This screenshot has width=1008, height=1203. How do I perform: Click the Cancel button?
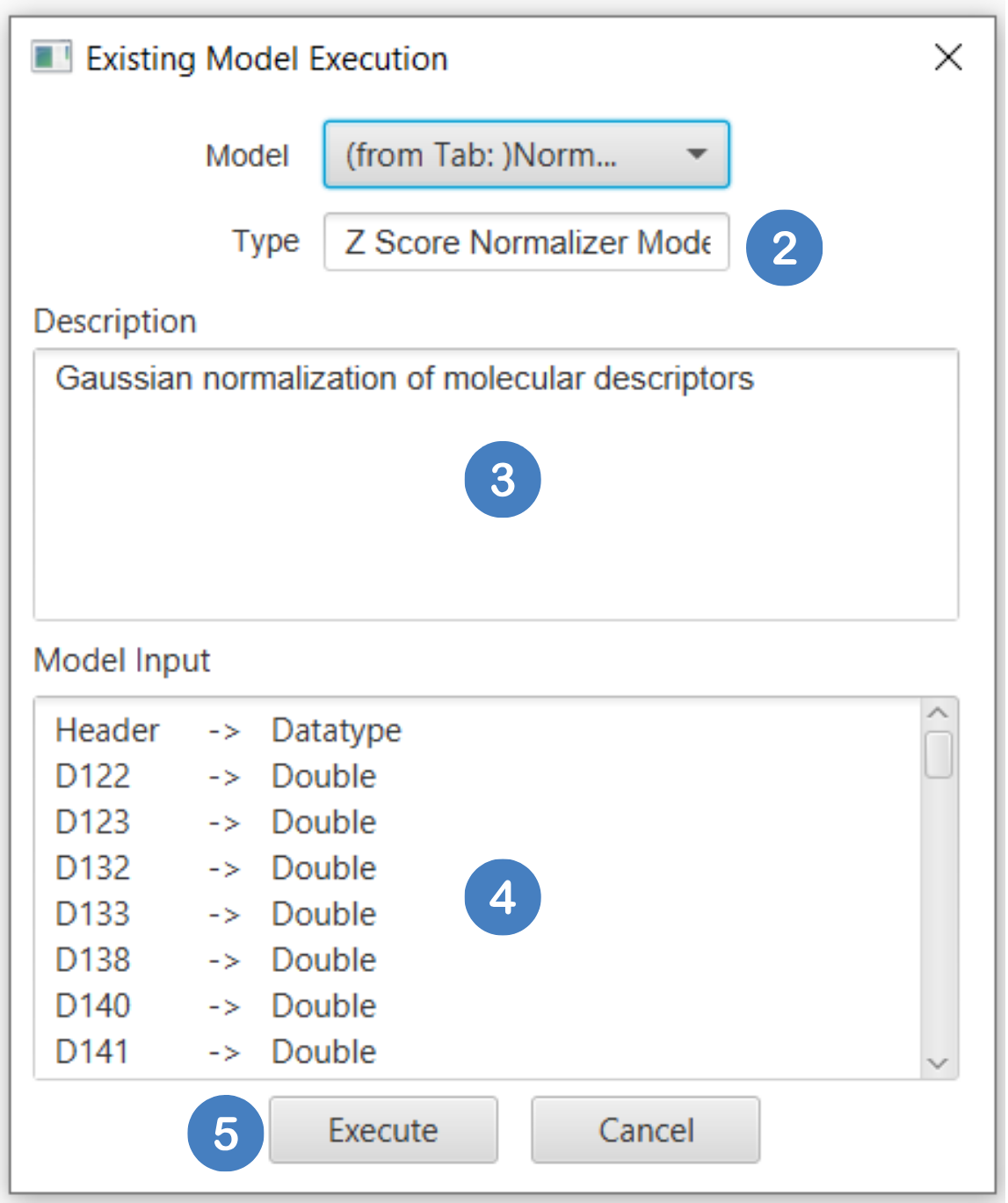[646, 1130]
